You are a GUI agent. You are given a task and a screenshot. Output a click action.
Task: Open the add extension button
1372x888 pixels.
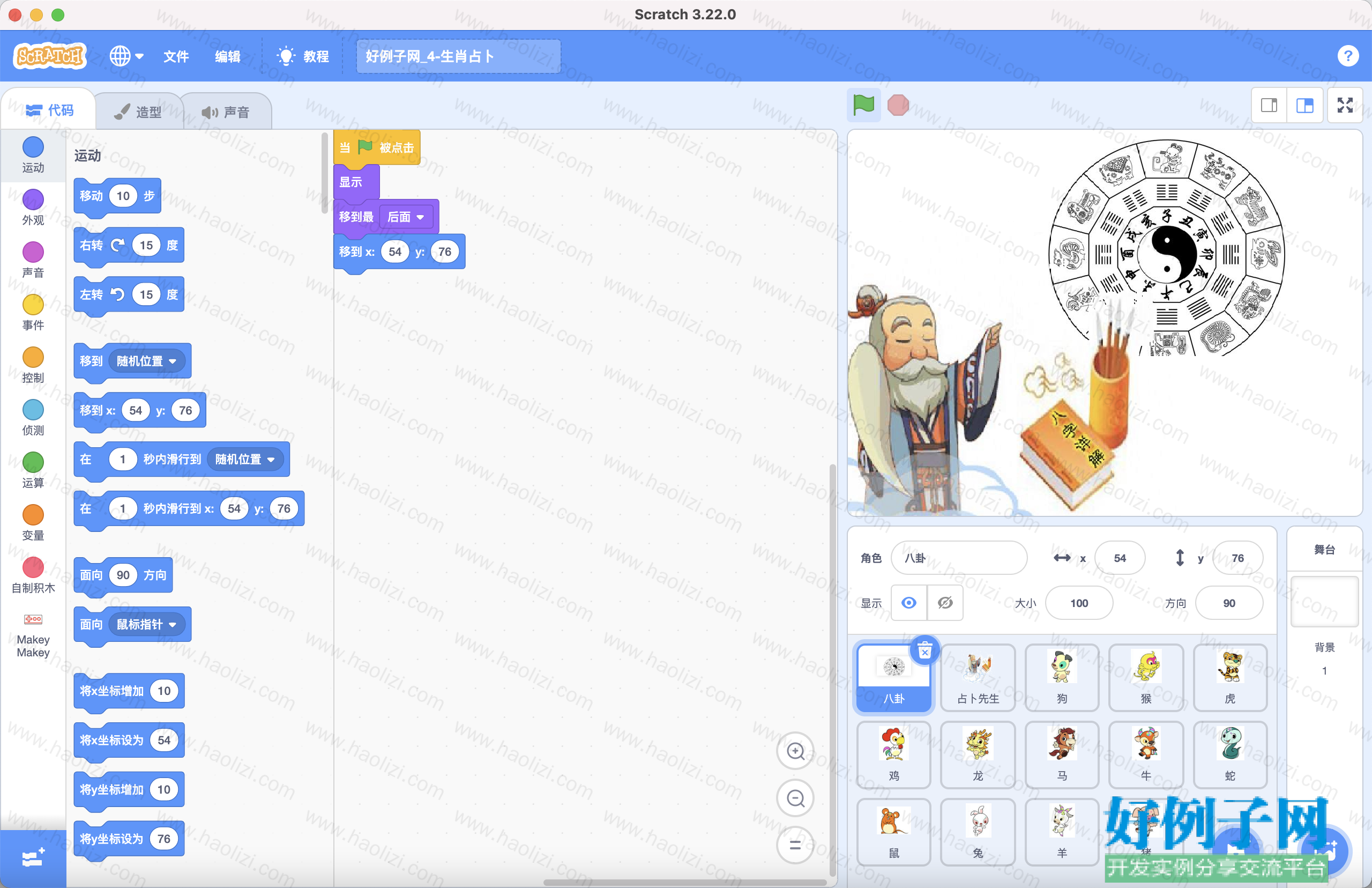click(33, 858)
